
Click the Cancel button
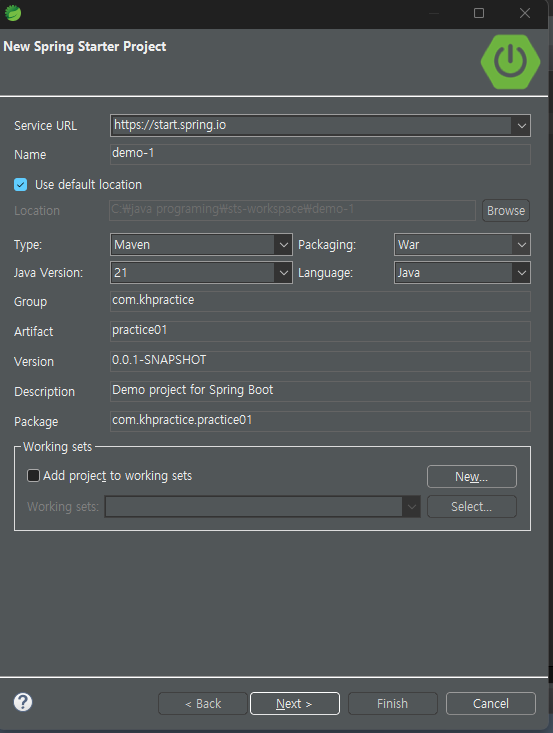click(x=491, y=704)
